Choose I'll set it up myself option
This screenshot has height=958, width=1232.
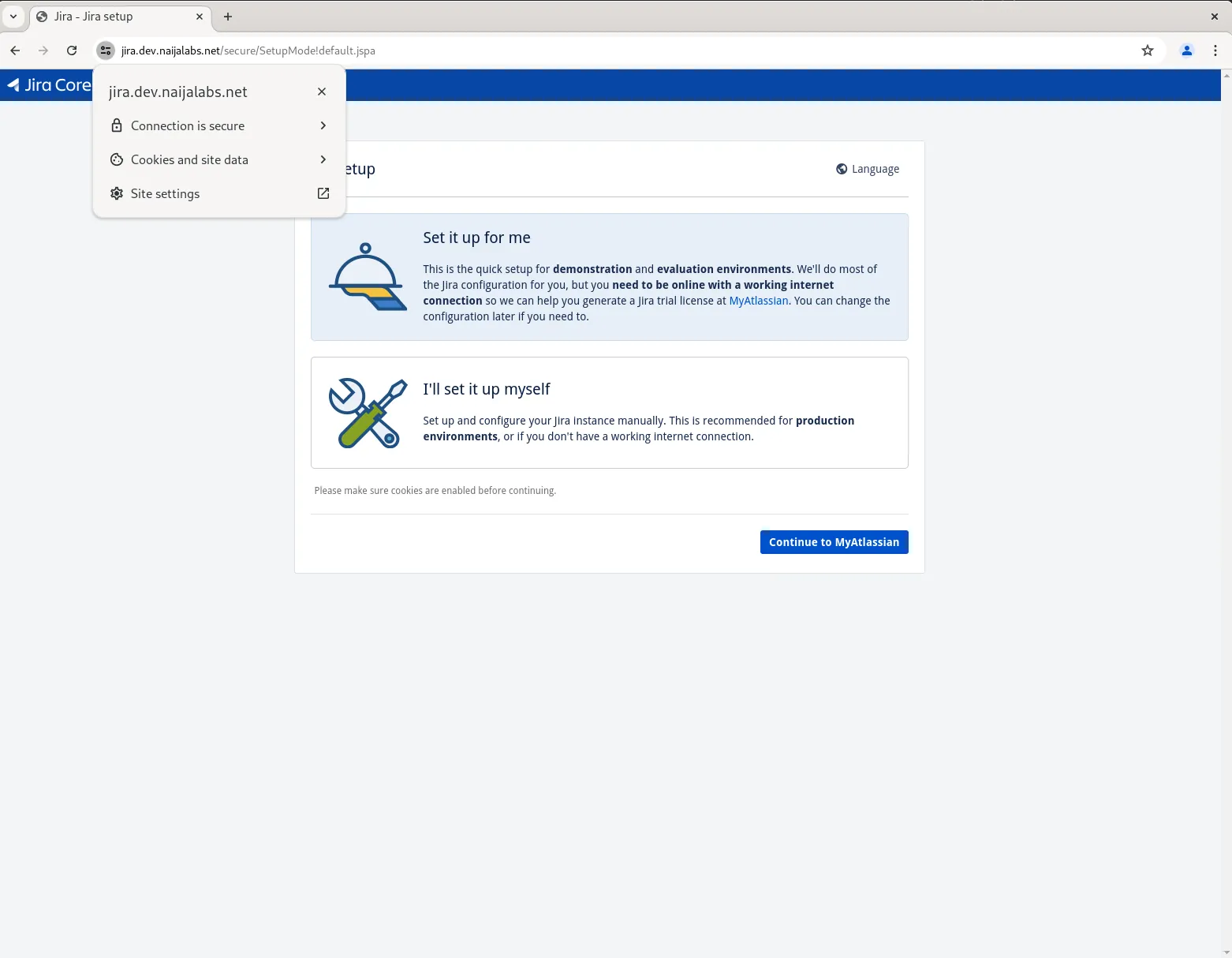coord(610,413)
